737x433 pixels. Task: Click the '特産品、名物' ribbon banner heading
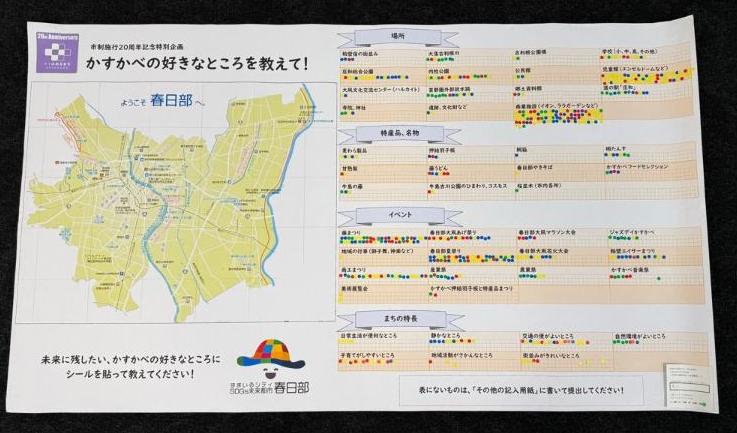(x=400, y=134)
